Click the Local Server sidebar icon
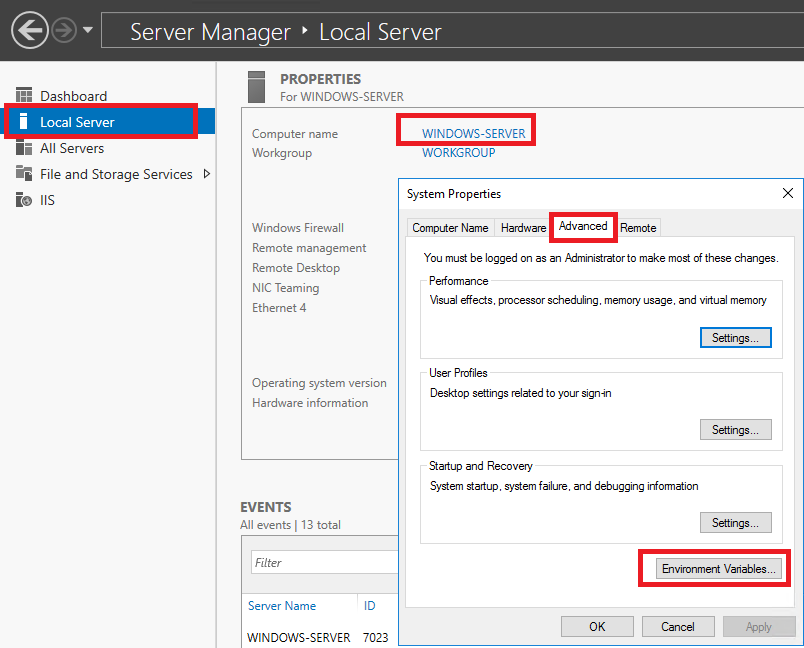 (23, 122)
